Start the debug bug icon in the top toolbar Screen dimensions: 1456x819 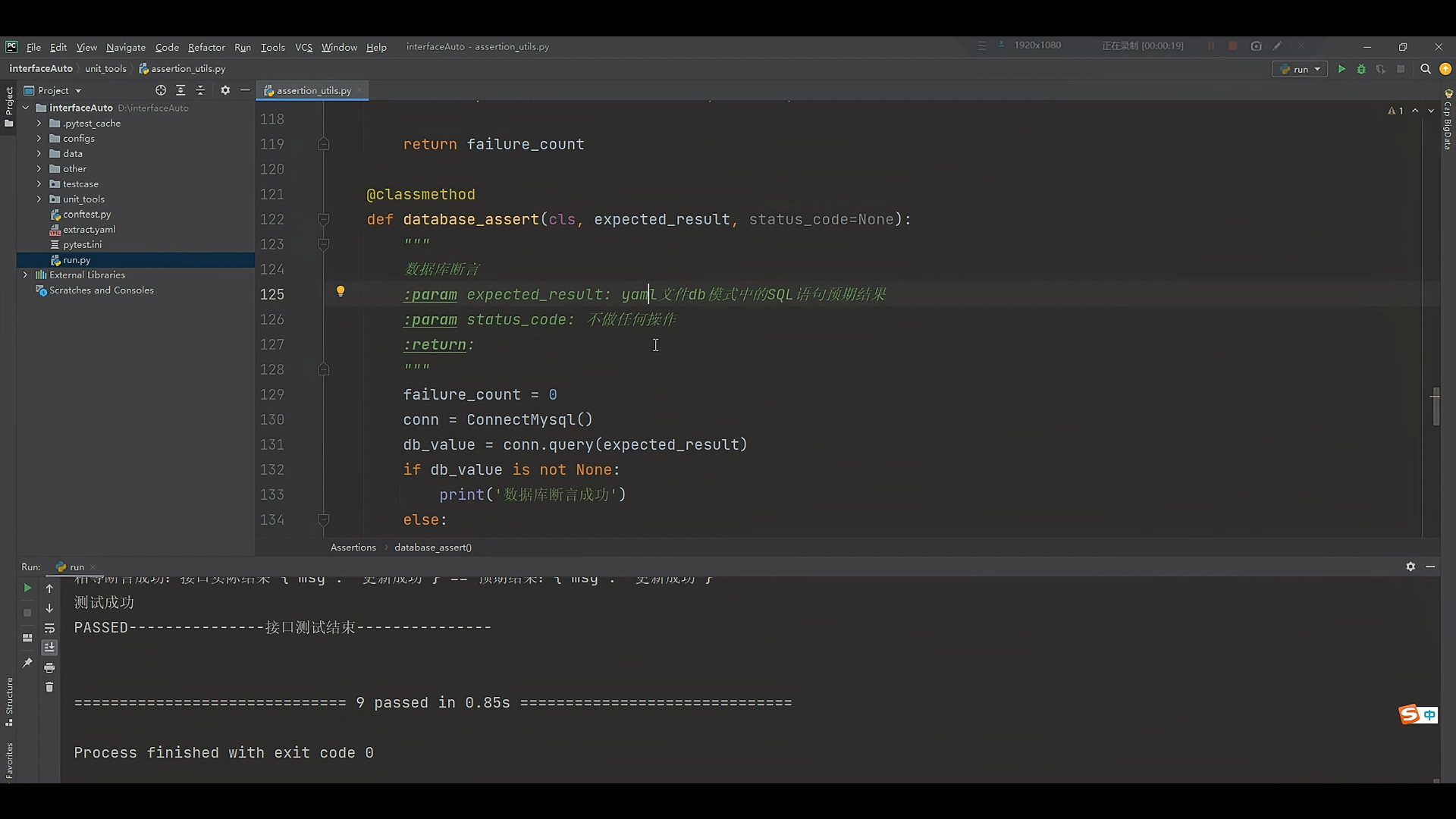1361,69
